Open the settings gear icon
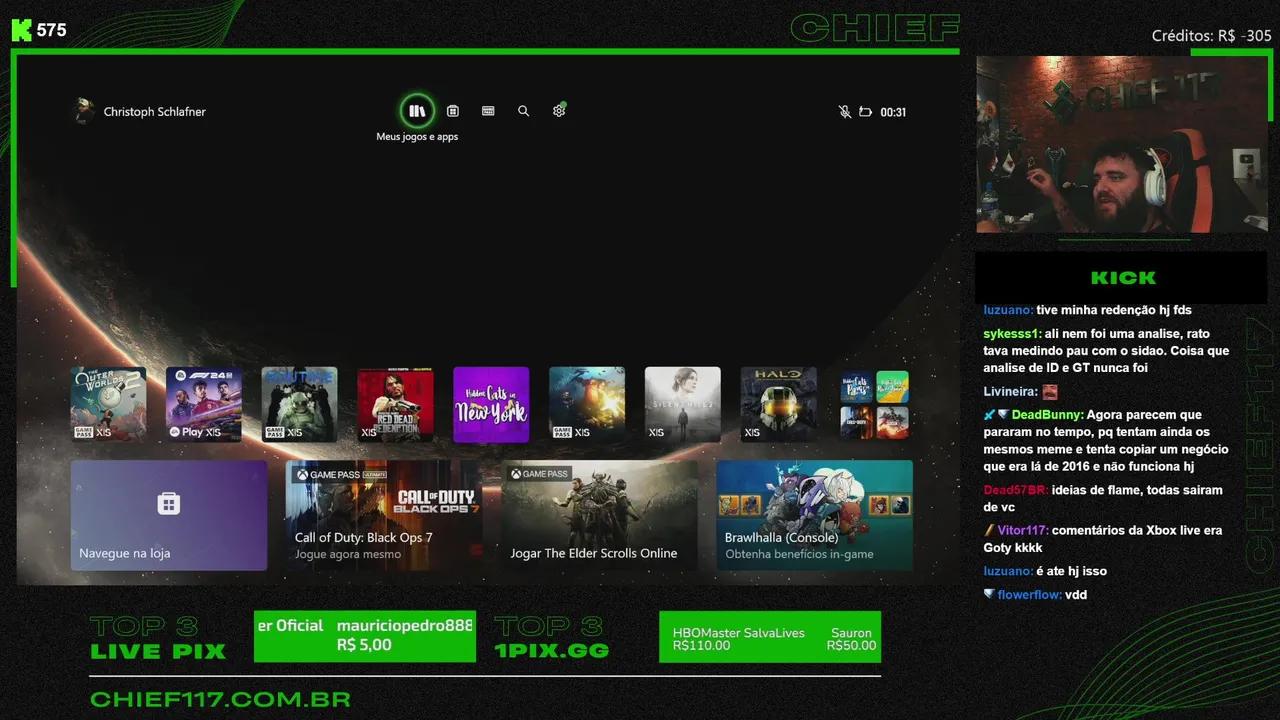Screen dimensions: 1280x720 pyautogui.click(x=559, y=111)
